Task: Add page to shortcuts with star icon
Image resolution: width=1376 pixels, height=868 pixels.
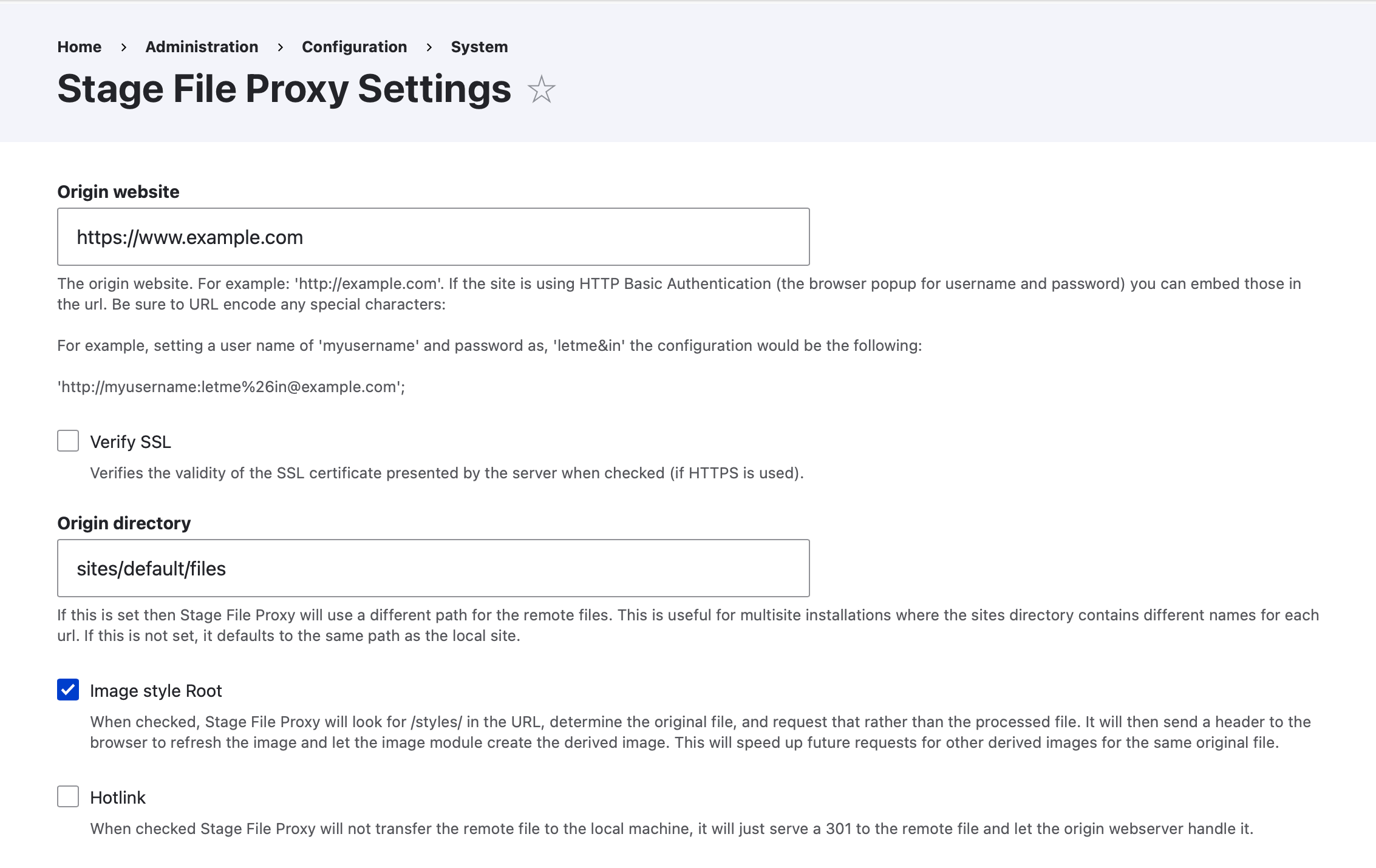Action: tap(541, 89)
